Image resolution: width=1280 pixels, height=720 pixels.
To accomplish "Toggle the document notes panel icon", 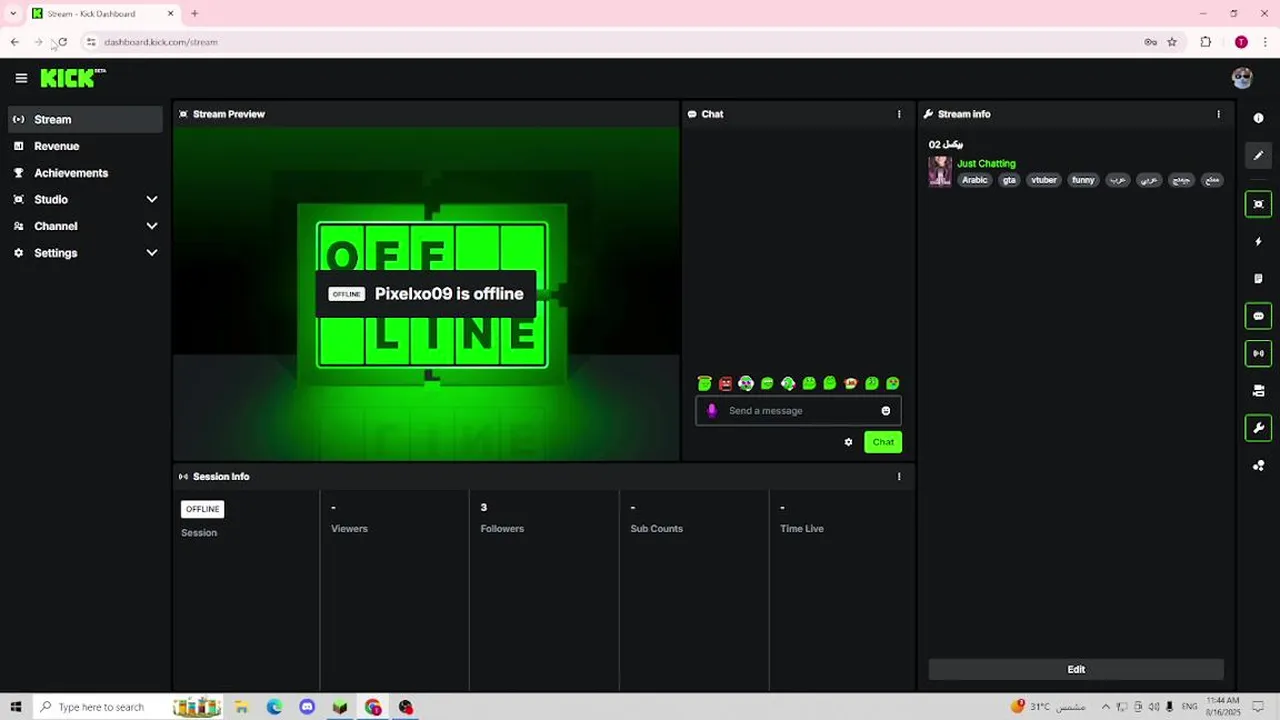I will [1258, 278].
